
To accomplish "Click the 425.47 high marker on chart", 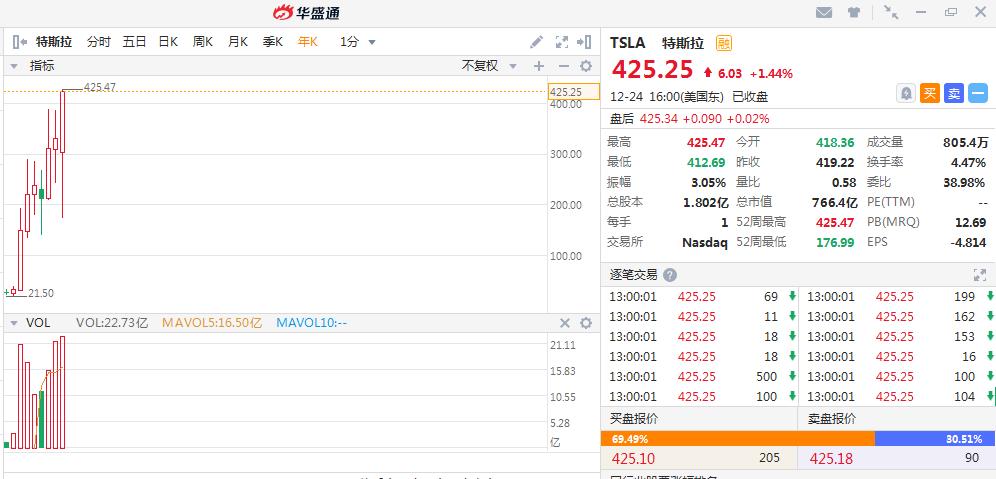I will click(100, 88).
